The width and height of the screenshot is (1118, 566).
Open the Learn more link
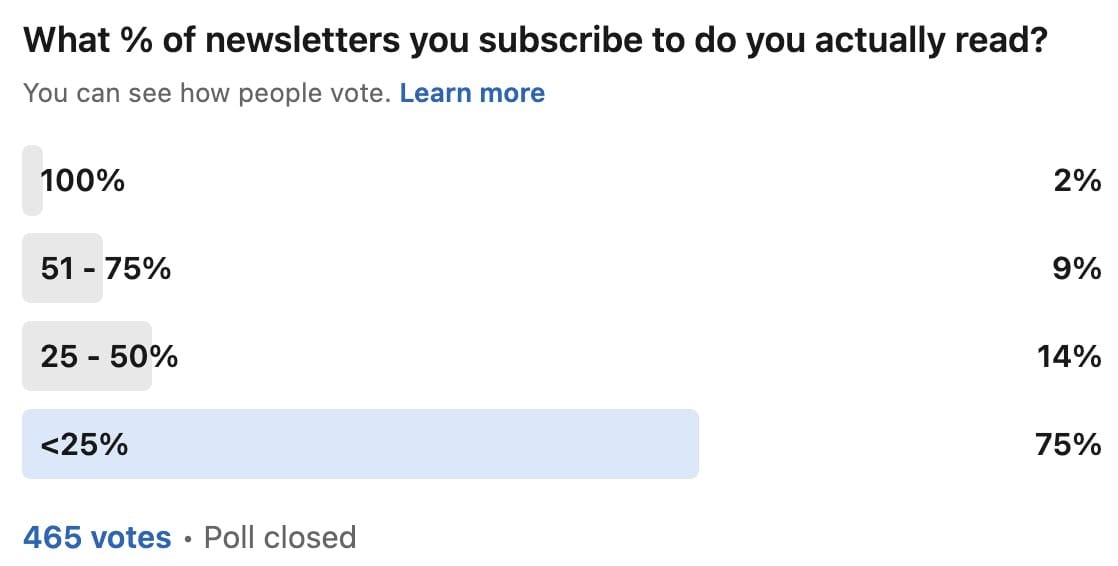[472, 94]
